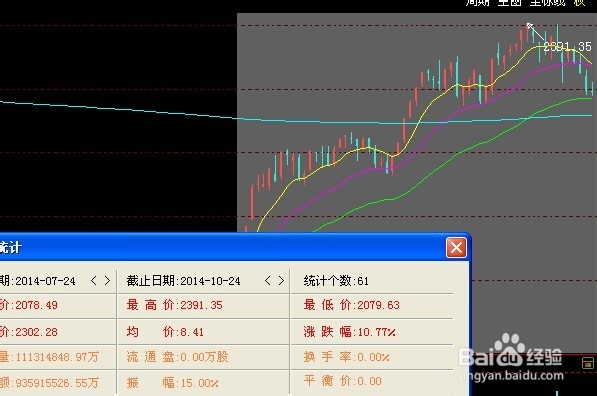Select the 截止日期:2014-10-24 field
This screenshot has width=597, height=396.
click(x=184, y=281)
